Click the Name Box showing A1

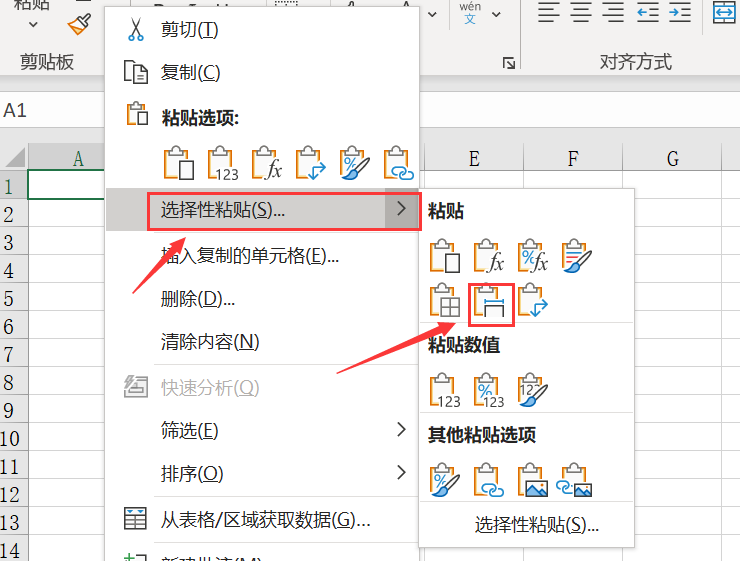pos(52,110)
